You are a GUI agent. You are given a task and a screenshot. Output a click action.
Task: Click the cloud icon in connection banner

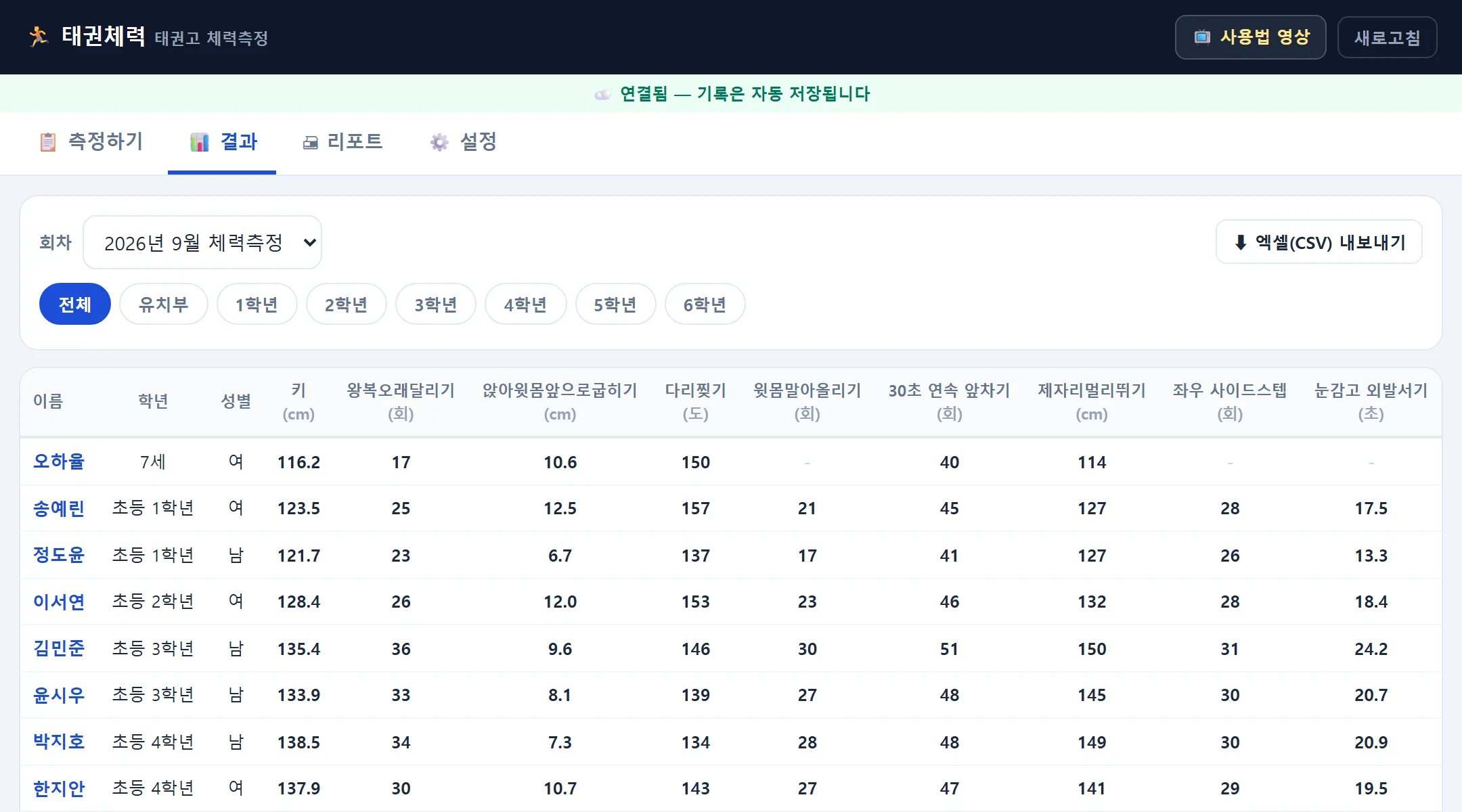[602, 94]
